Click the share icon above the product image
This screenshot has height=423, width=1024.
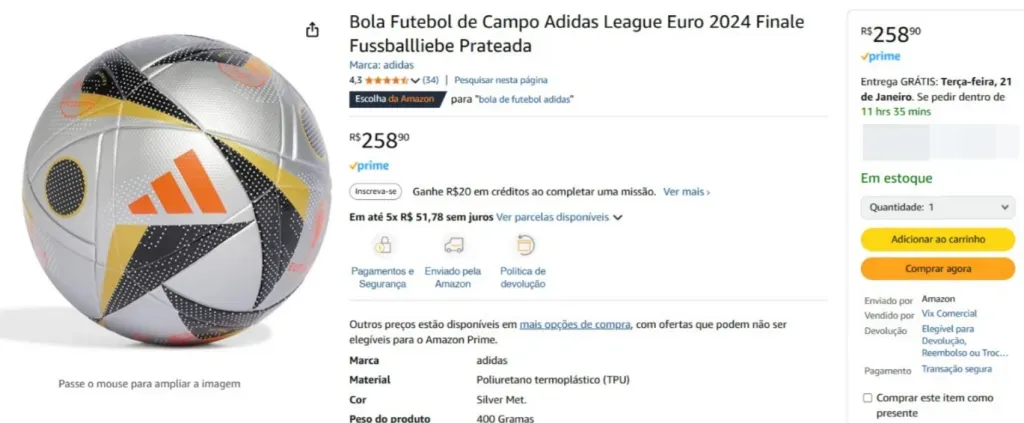pyautogui.click(x=312, y=30)
